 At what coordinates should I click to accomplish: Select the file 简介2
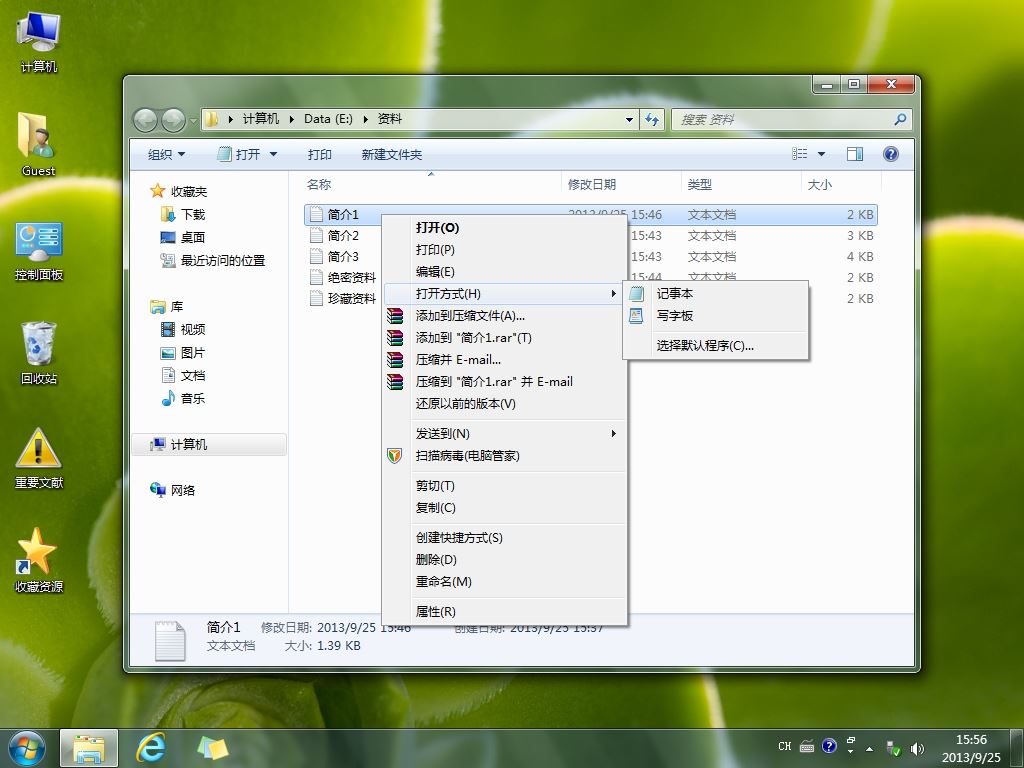[344, 236]
